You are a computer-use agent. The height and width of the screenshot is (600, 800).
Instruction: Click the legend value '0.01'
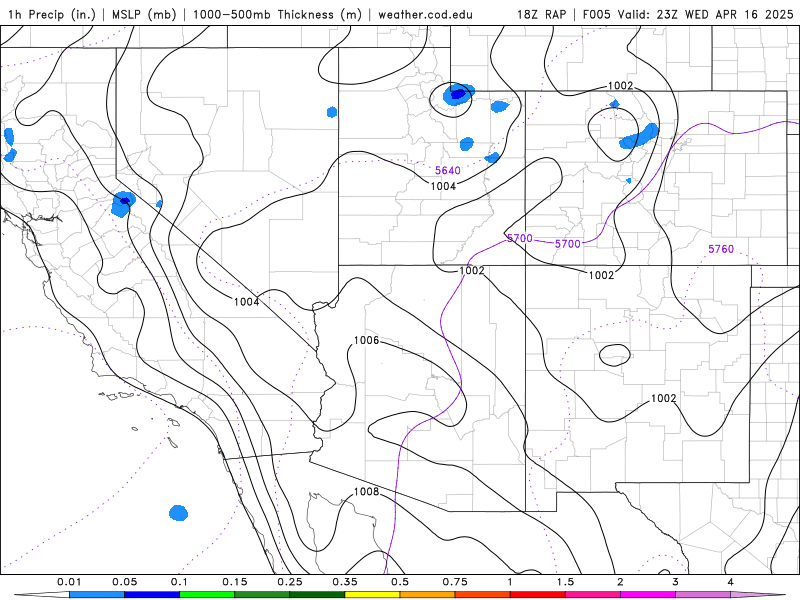tap(69, 582)
